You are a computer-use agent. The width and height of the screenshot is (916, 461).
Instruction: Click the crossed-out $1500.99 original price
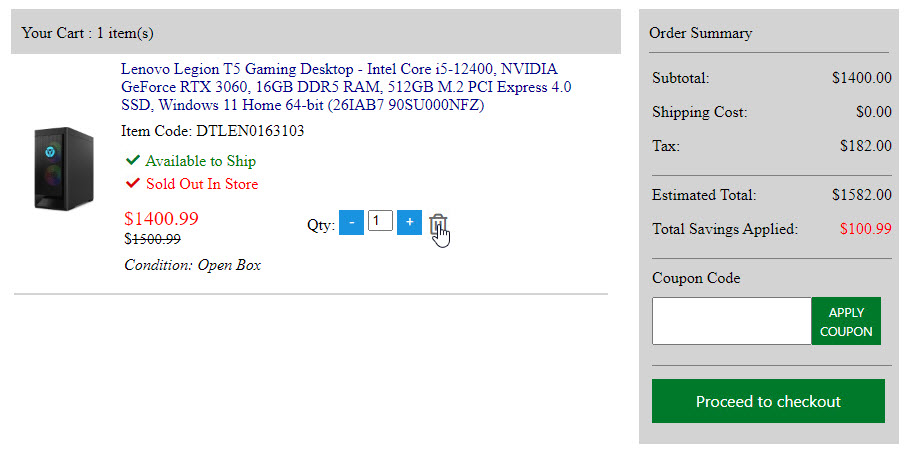click(x=152, y=240)
